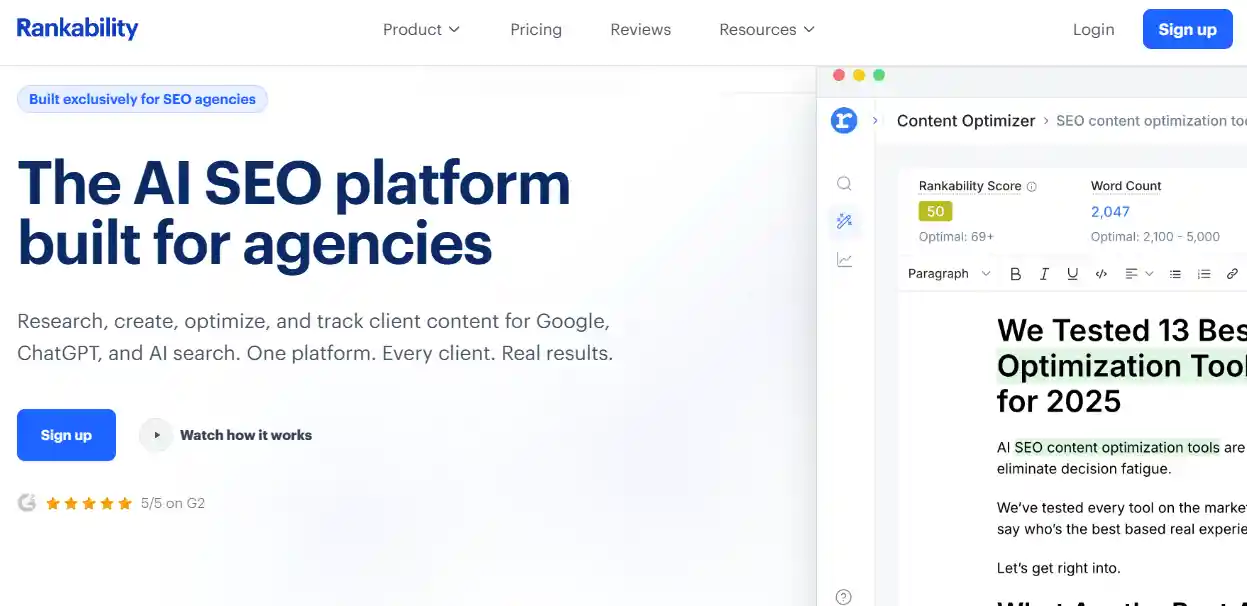1247x606 pixels.
Task: Insert a code block using the </> icon
Action: pyautogui.click(x=1101, y=272)
